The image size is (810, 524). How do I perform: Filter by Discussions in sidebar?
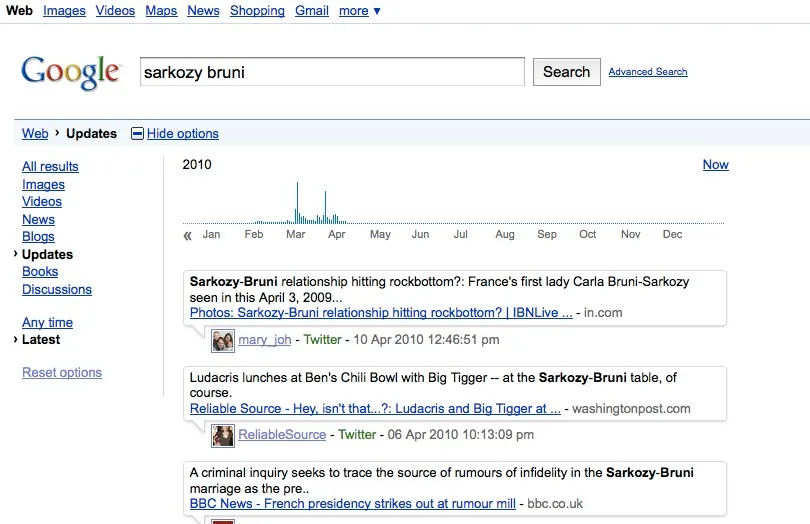point(57,289)
